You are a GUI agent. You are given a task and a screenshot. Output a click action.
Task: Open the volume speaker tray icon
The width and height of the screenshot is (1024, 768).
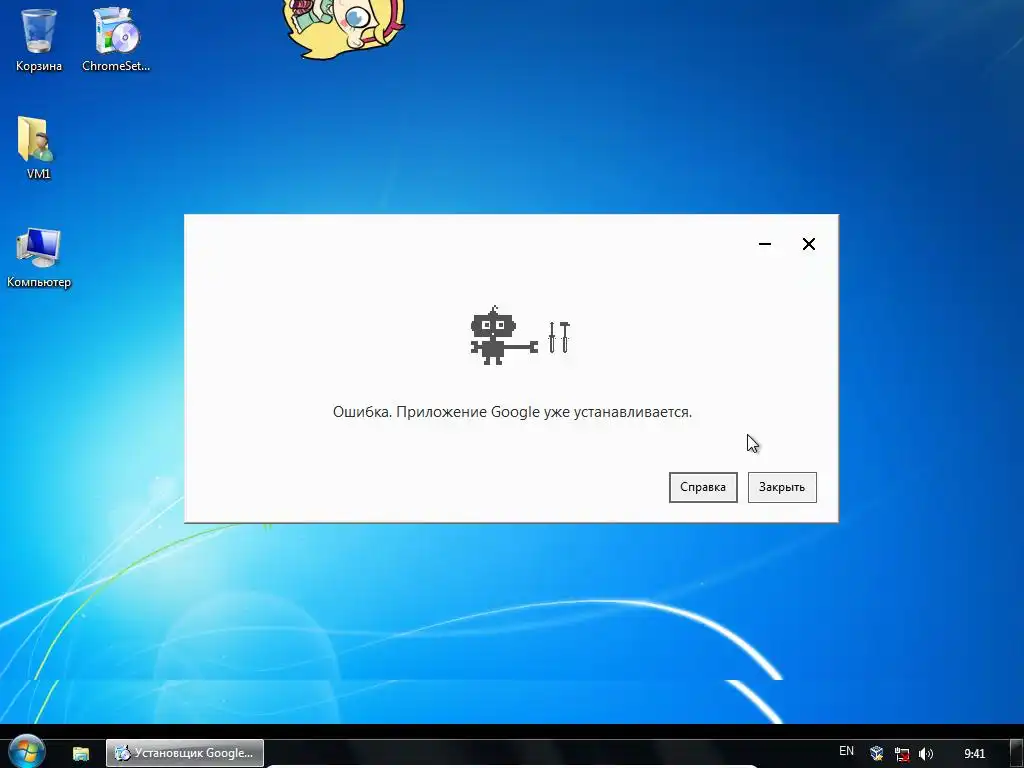[925, 754]
